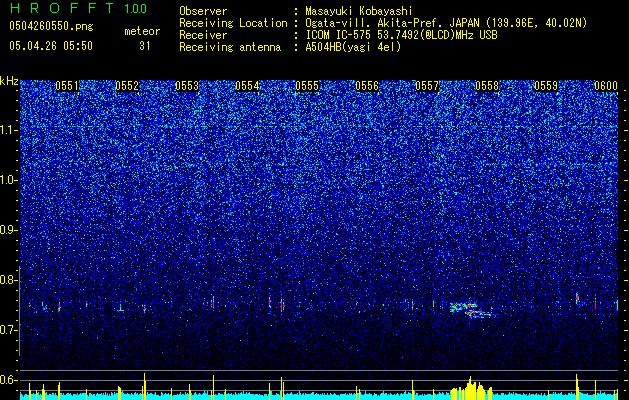Click the meteor count value 31
The width and height of the screenshot is (629, 400).
(x=145, y=46)
